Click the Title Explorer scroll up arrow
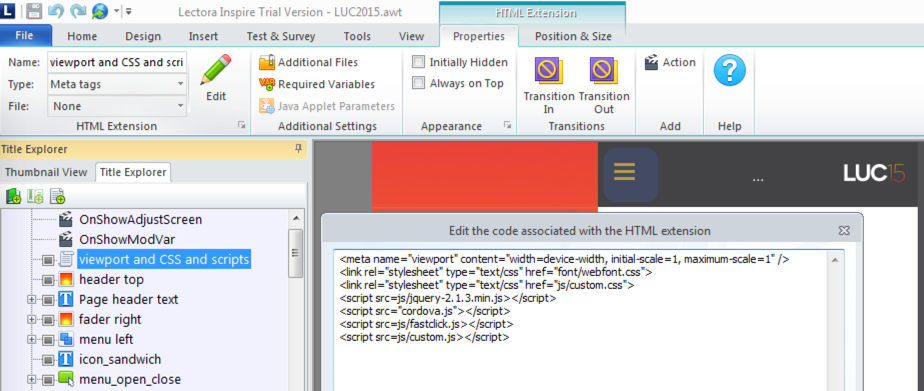This screenshot has width=924, height=391. [x=296, y=219]
